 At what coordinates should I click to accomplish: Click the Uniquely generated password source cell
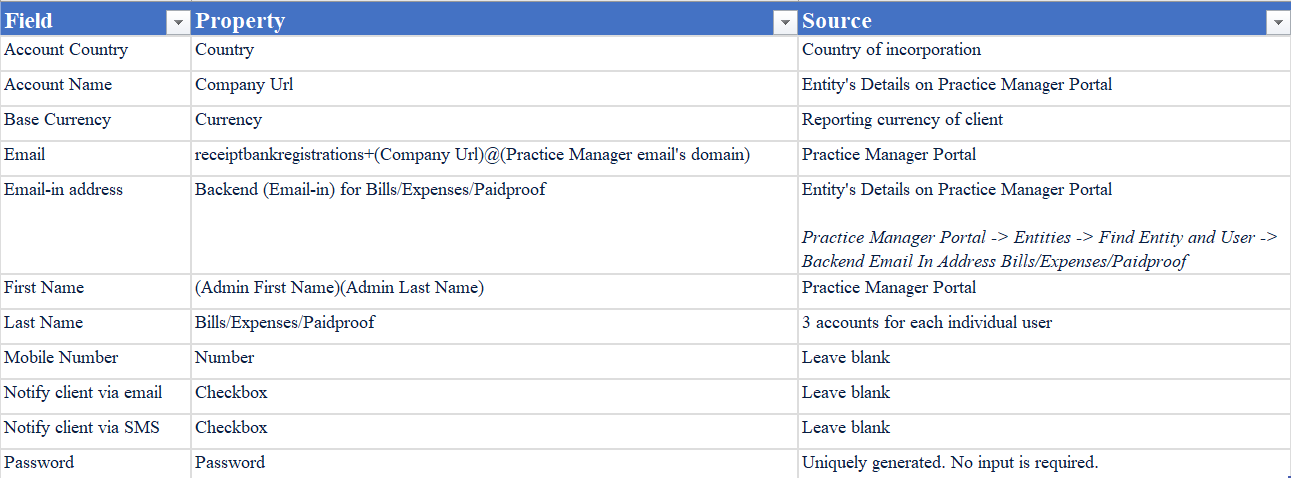[x=1044, y=464]
